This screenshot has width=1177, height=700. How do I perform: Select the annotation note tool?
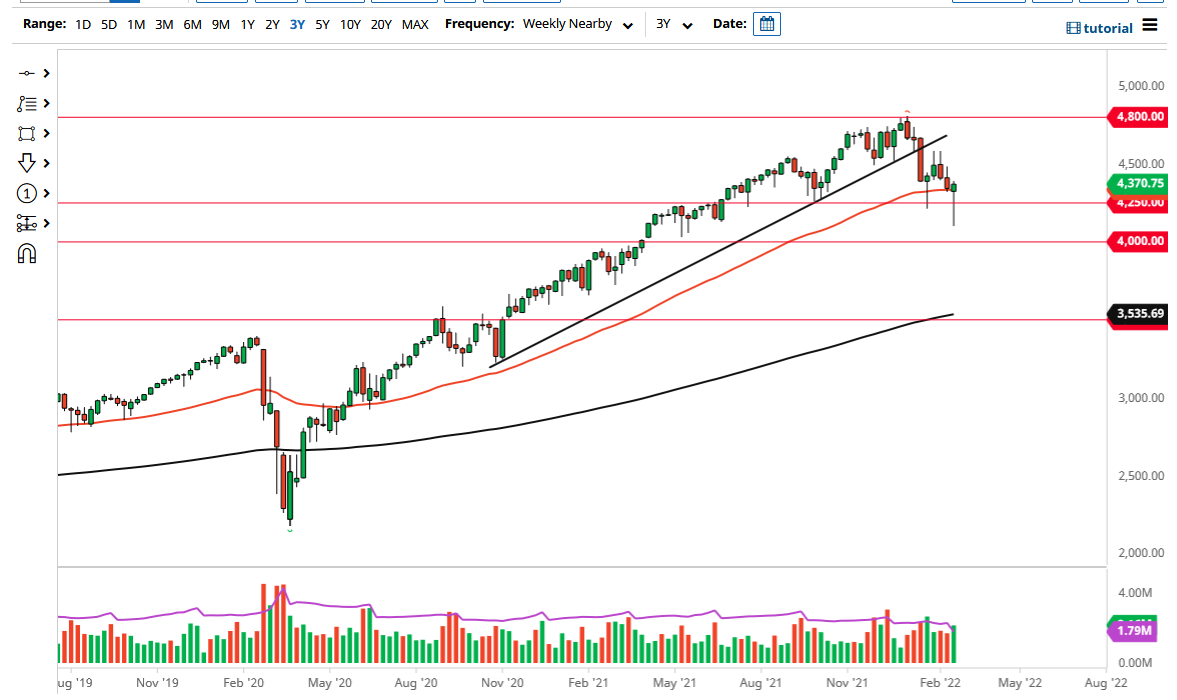pyautogui.click(x=26, y=103)
